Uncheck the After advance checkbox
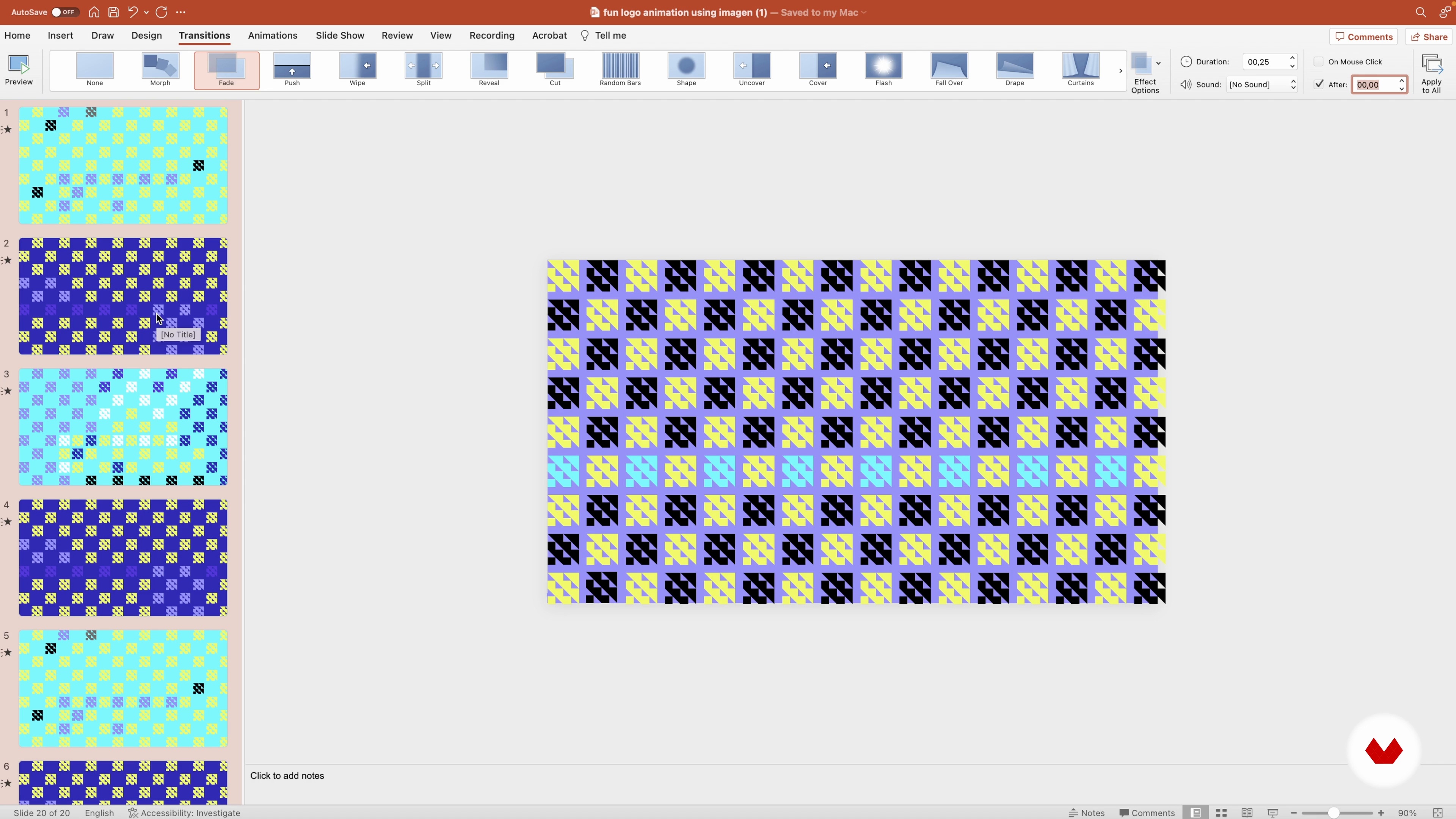The image size is (1456, 819). (x=1319, y=84)
